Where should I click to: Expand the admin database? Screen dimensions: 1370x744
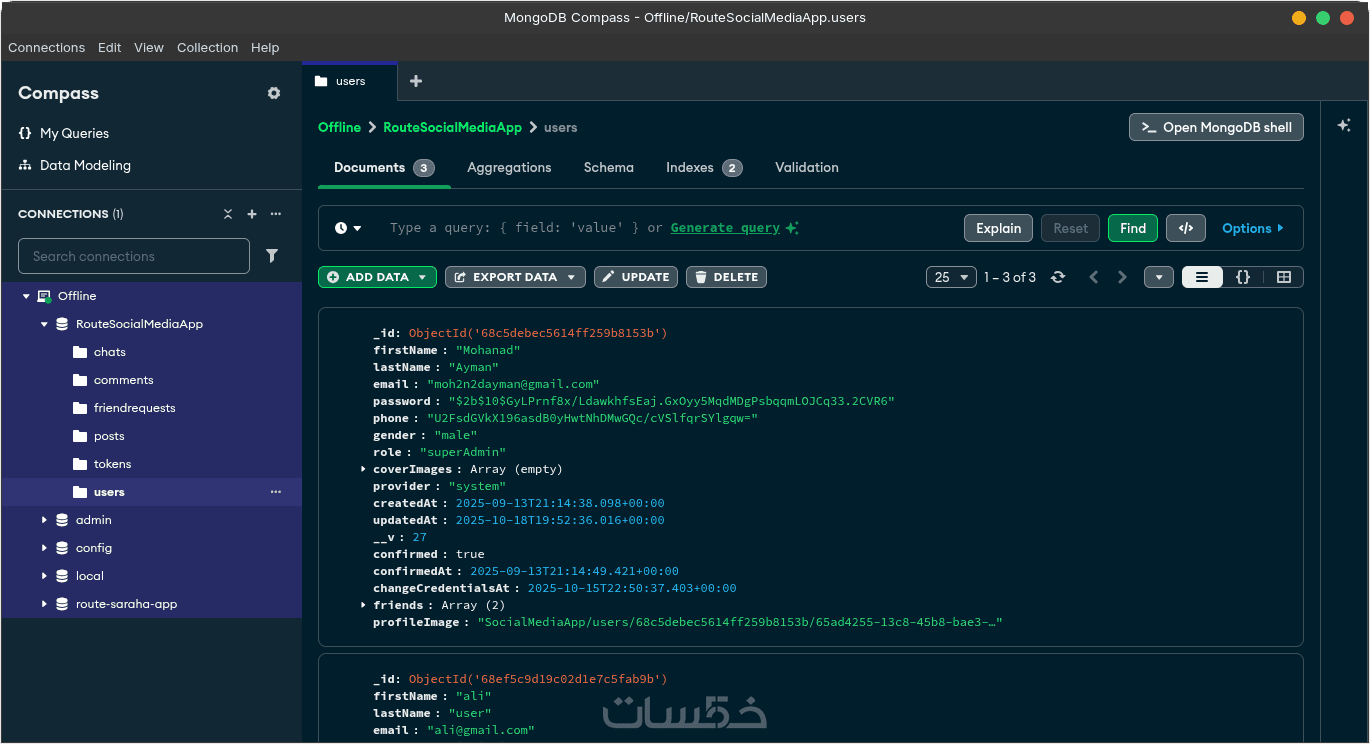pos(44,520)
